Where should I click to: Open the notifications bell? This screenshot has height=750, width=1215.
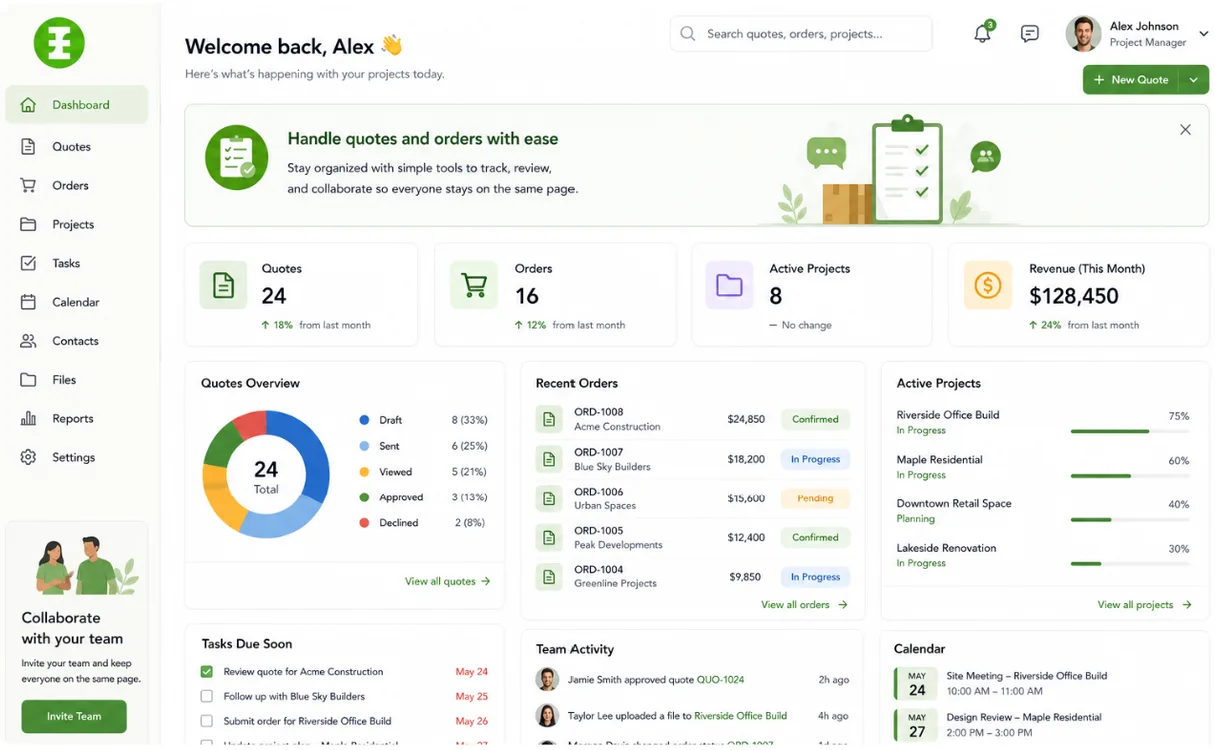983,33
